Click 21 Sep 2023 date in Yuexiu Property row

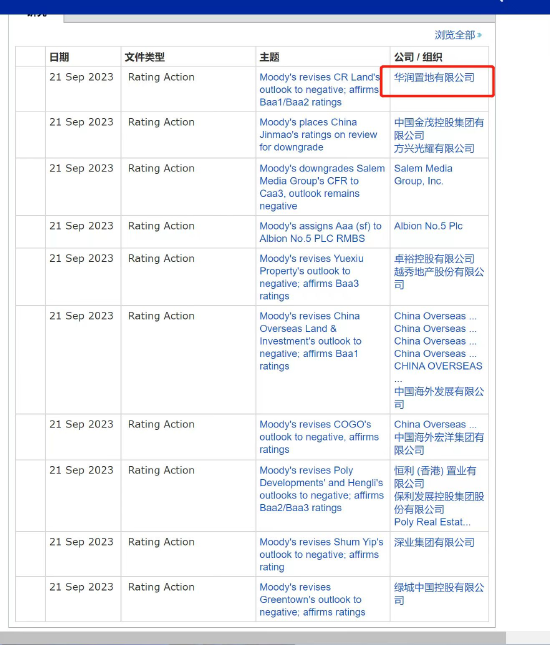[x=81, y=258]
